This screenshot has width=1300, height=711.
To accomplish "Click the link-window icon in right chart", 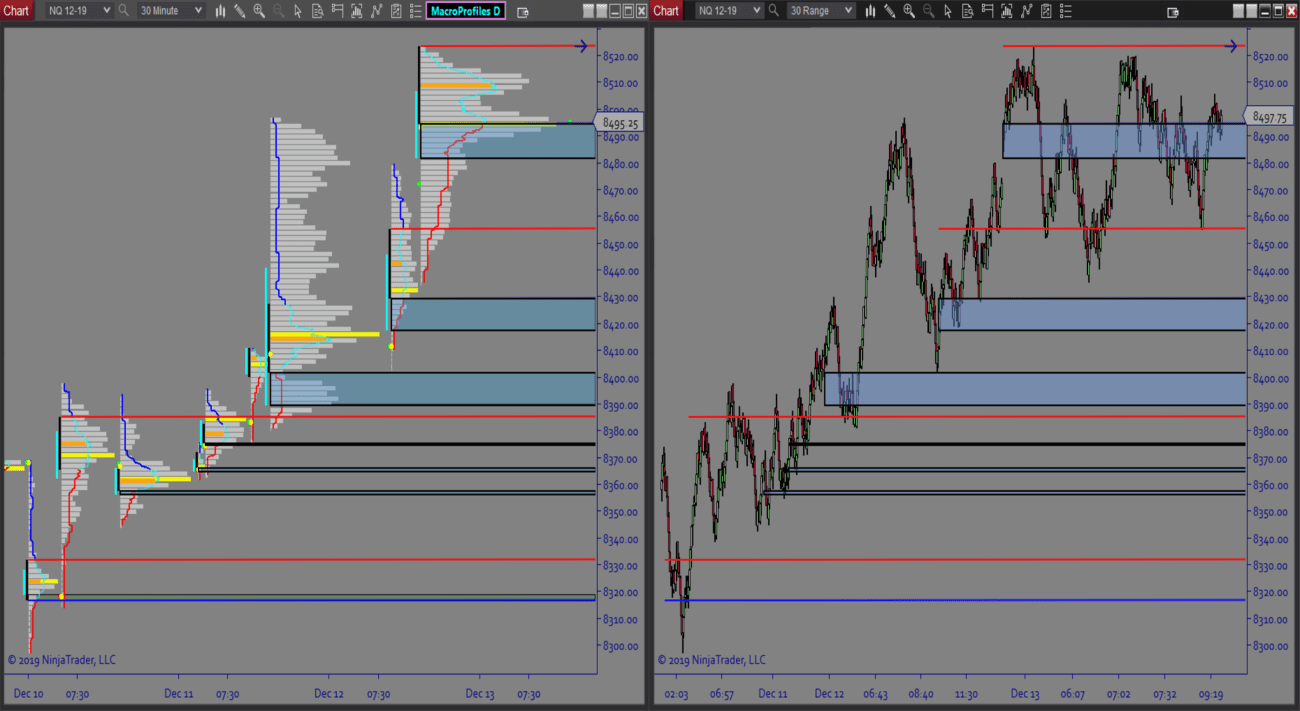I will [x=1173, y=12].
